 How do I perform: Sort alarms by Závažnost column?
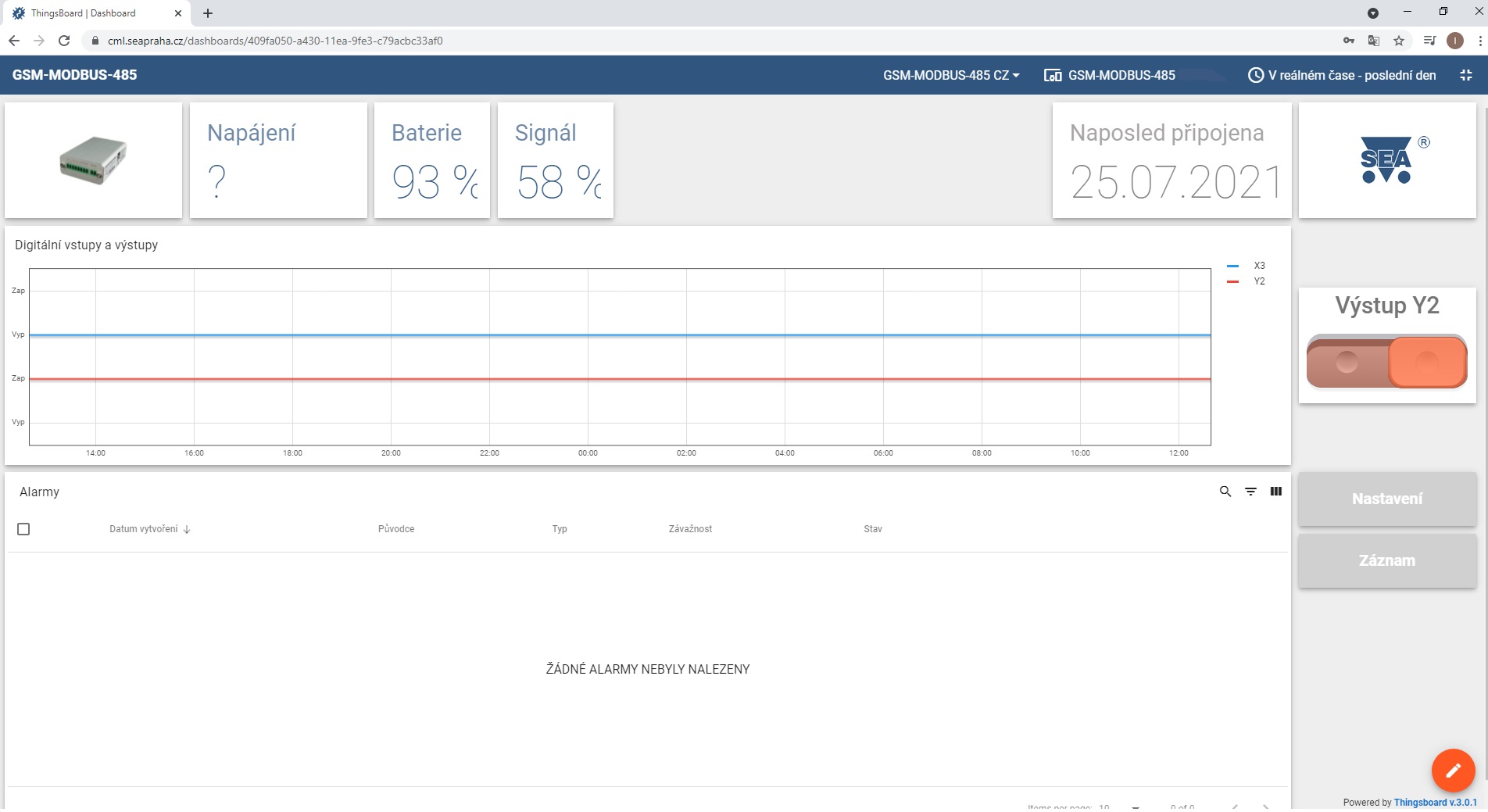[690, 529]
